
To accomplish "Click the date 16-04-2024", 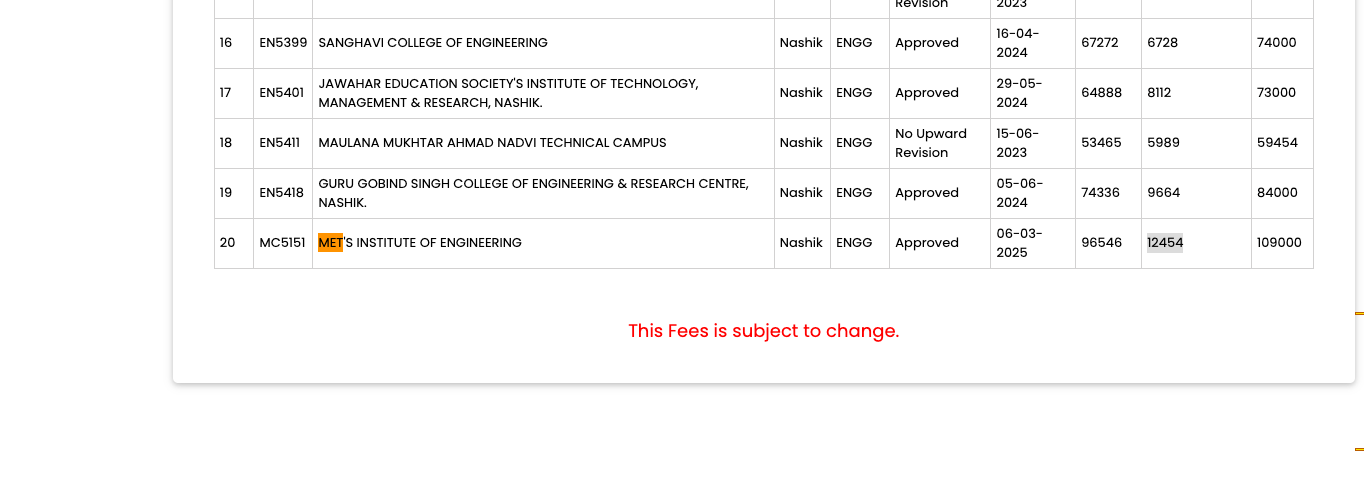I will tap(1018, 43).
